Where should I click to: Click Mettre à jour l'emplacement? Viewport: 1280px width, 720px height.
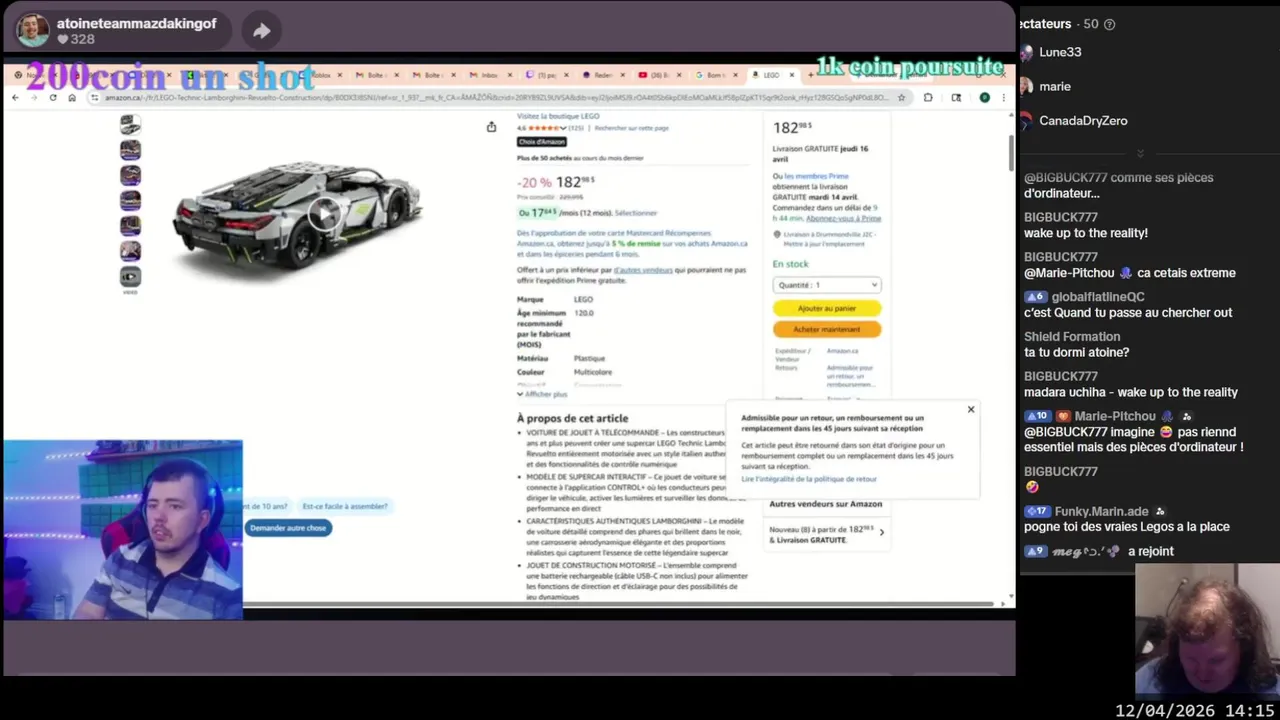pos(824,244)
